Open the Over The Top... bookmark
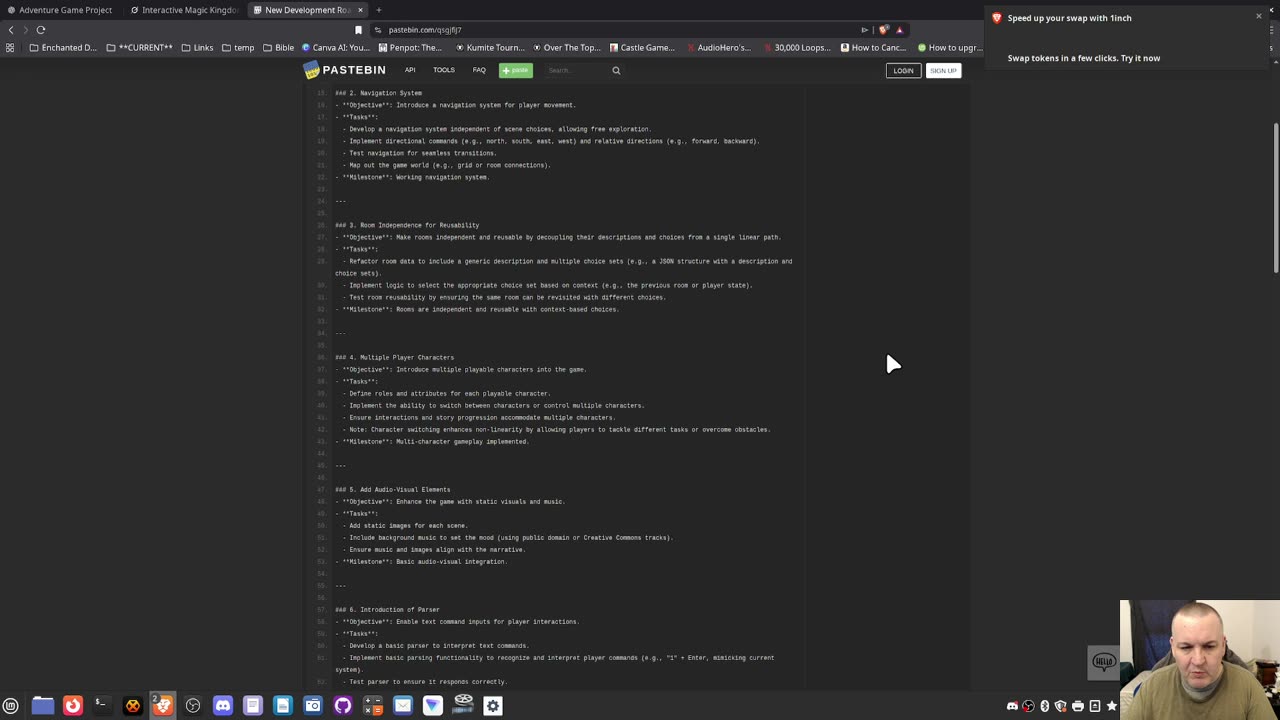Screen dimensions: 1280x720 click(x=567, y=47)
